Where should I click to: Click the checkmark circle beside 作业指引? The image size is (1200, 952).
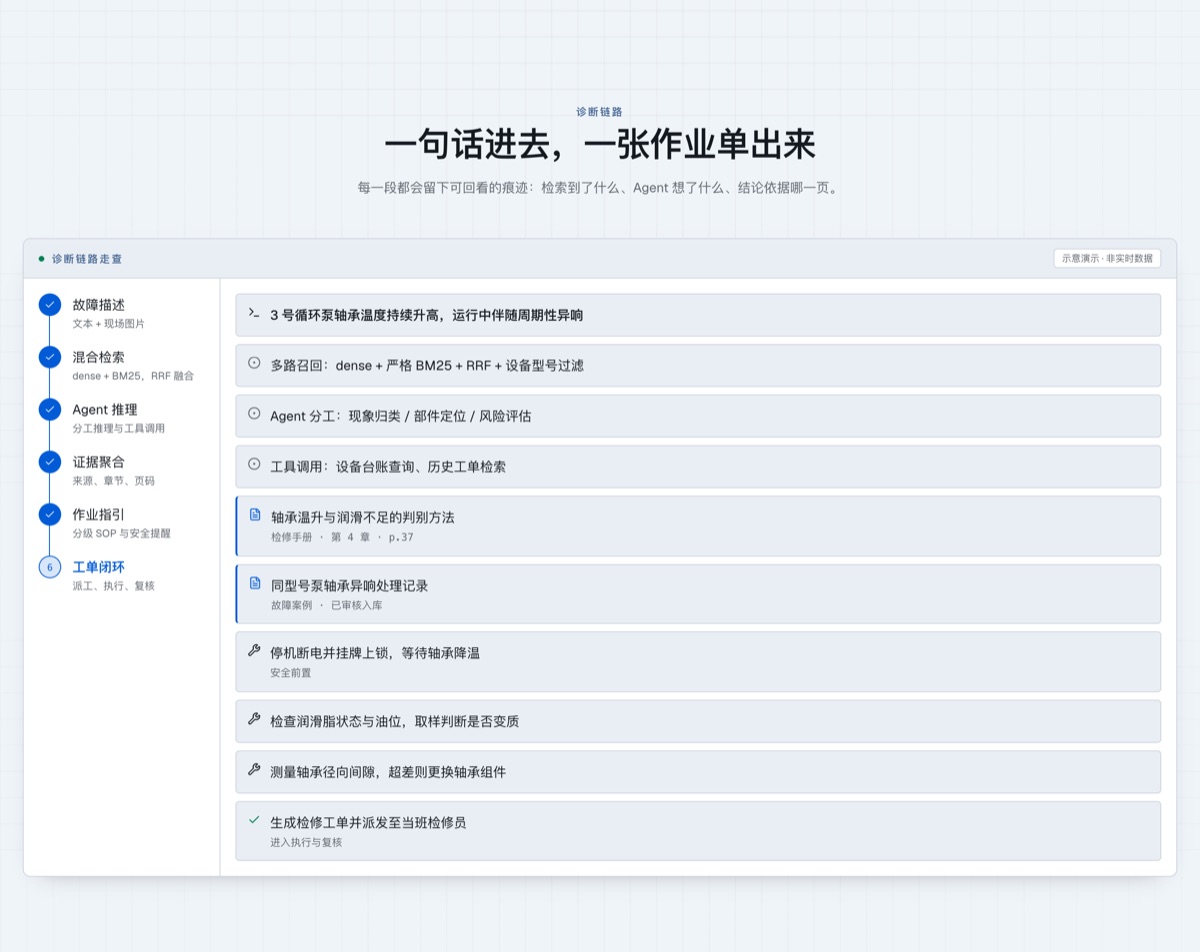pyautogui.click(x=50, y=514)
